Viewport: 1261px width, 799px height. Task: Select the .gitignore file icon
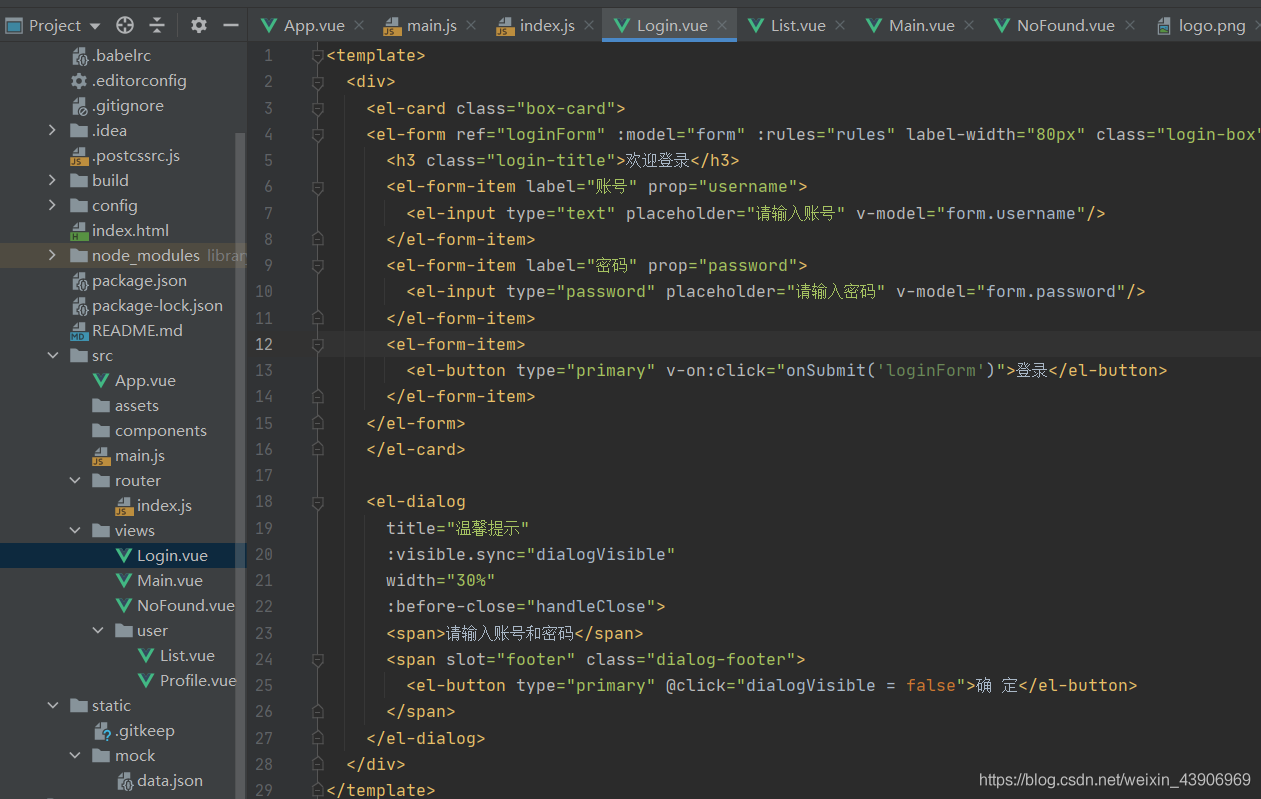(79, 106)
